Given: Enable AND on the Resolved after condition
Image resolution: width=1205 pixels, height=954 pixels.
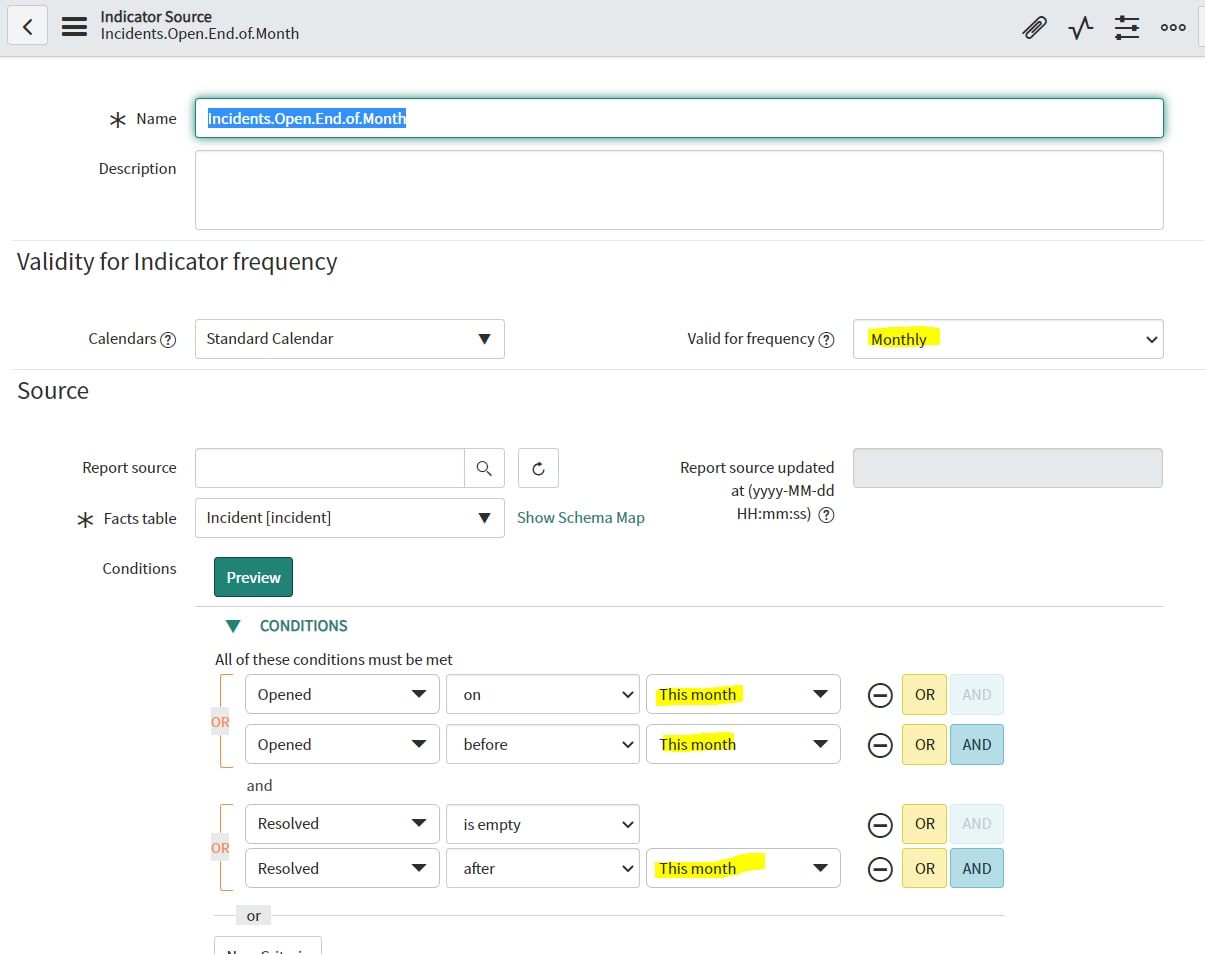Looking at the screenshot, I should point(977,868).
